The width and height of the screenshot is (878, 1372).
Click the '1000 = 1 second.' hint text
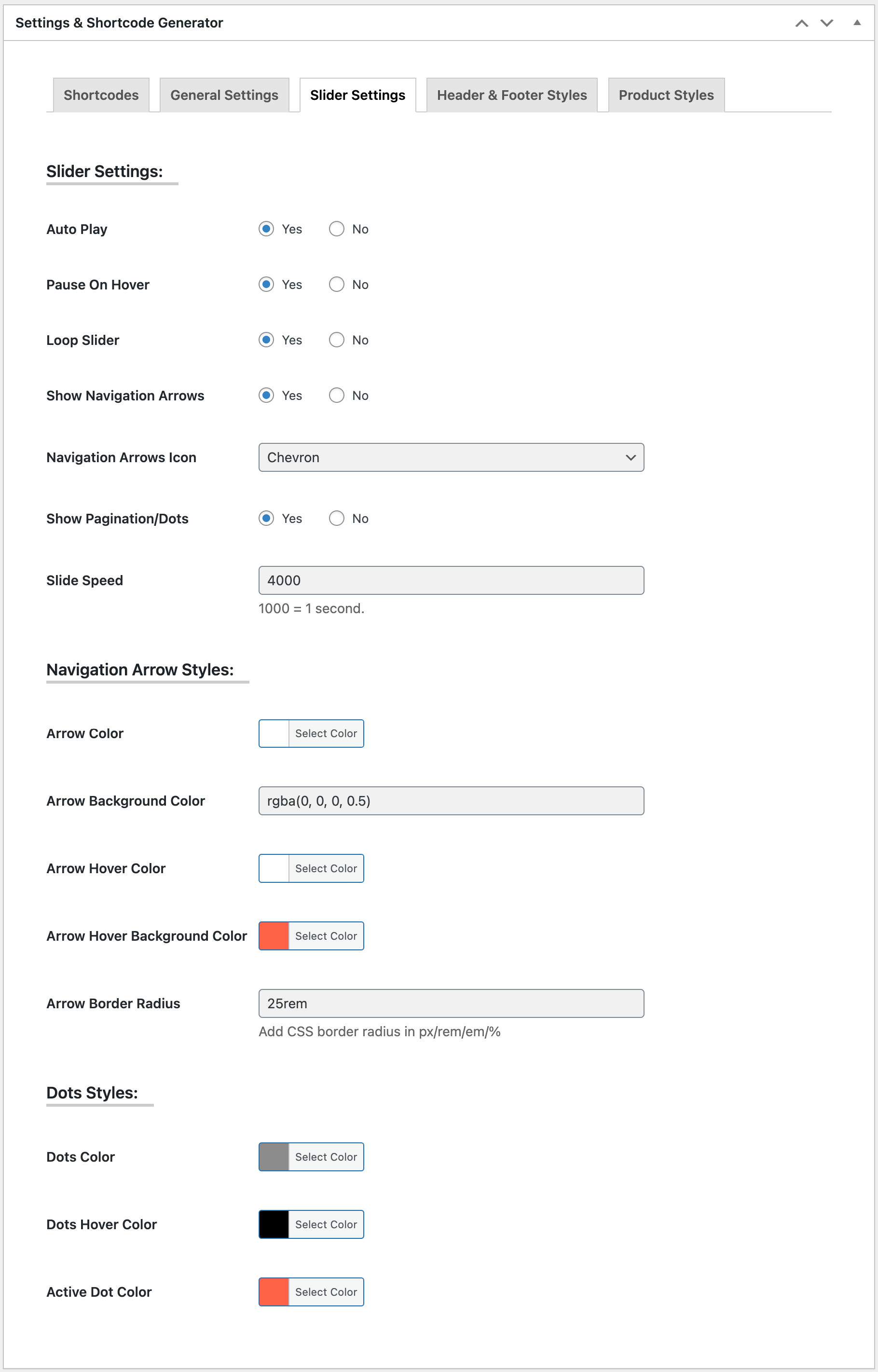tap(311, 609)
